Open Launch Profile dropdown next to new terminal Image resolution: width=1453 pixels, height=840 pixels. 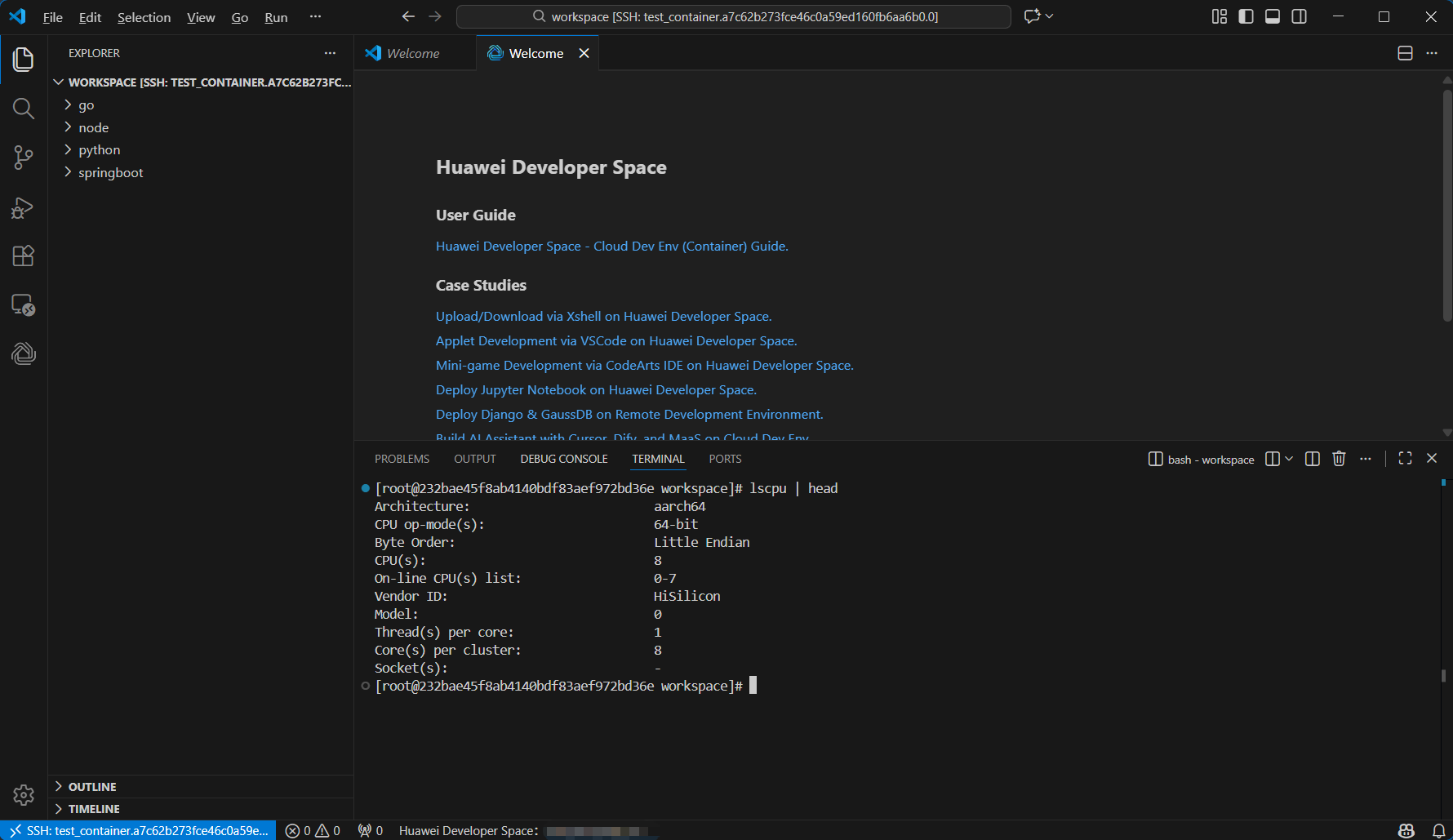pyautogui.click(x=1290, y=459)
